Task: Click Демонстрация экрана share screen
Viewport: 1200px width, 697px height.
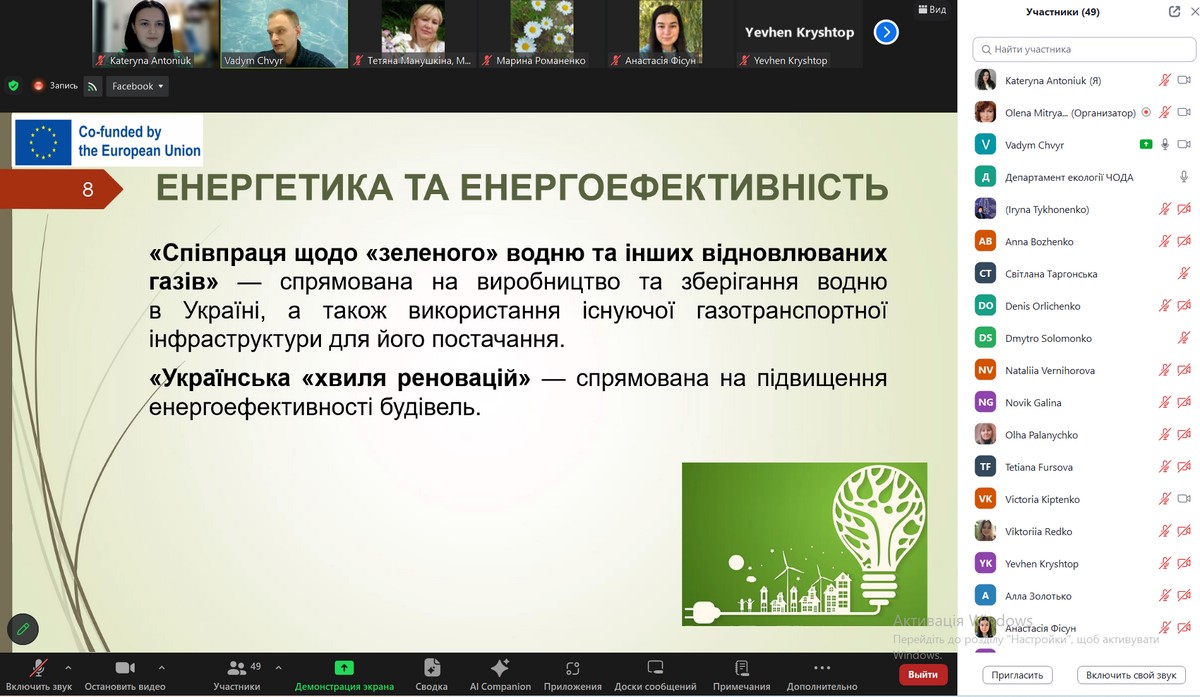Action: (x=344, y=668)
